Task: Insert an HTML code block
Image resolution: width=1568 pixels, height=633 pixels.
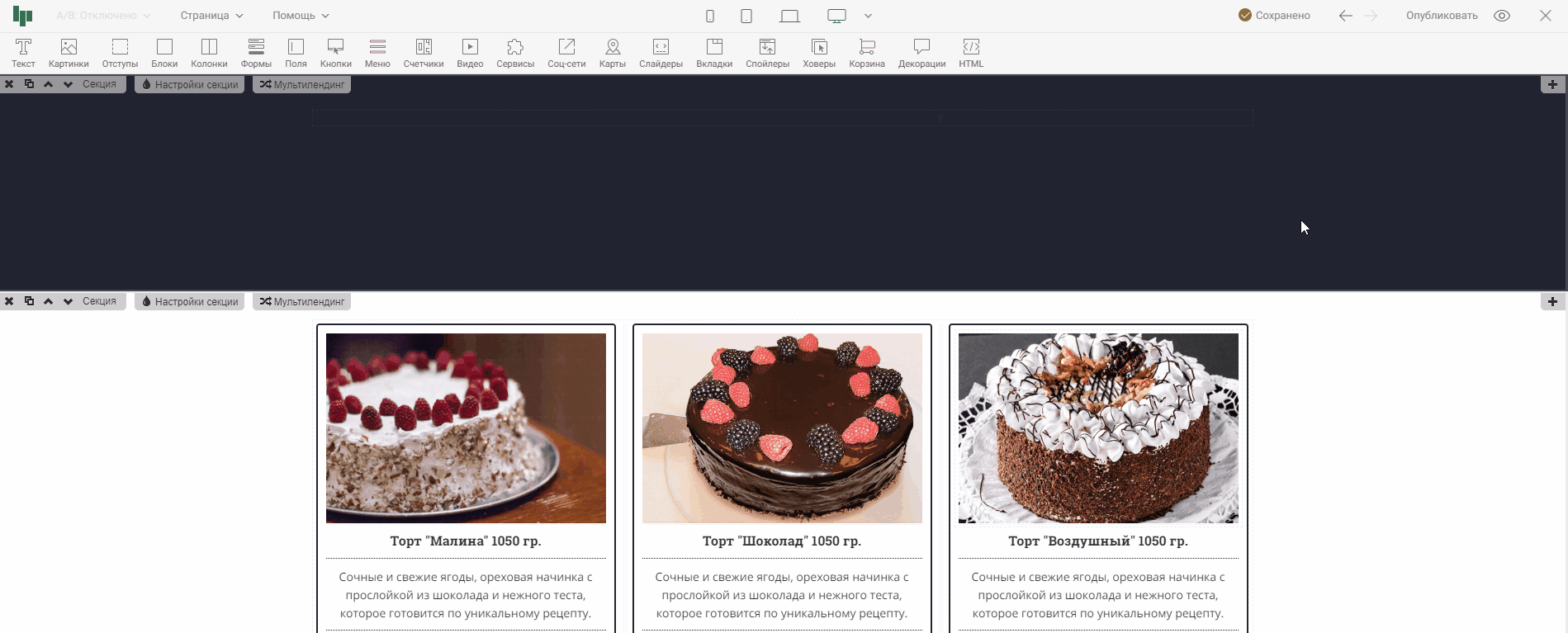Action: pos(971,53)
